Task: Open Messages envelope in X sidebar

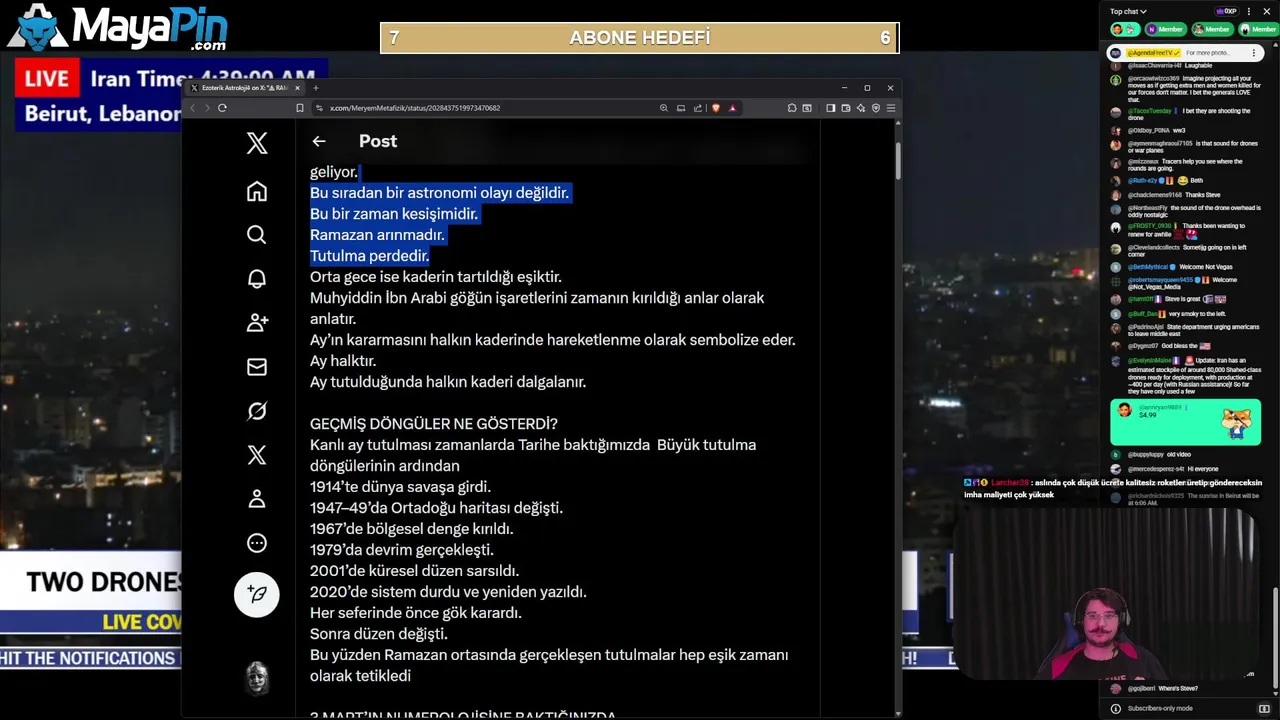Action: coord(257,367)
